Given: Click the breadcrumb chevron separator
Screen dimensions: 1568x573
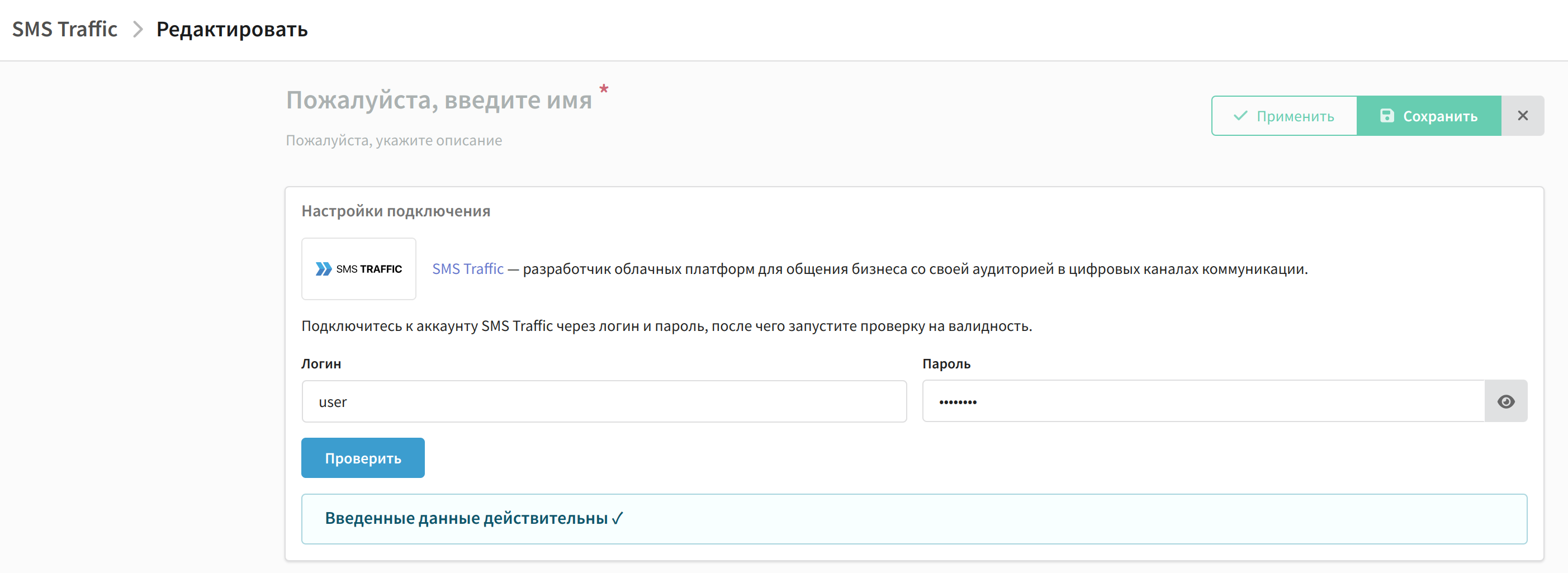Looking at the screenshot, I should 138,29.
